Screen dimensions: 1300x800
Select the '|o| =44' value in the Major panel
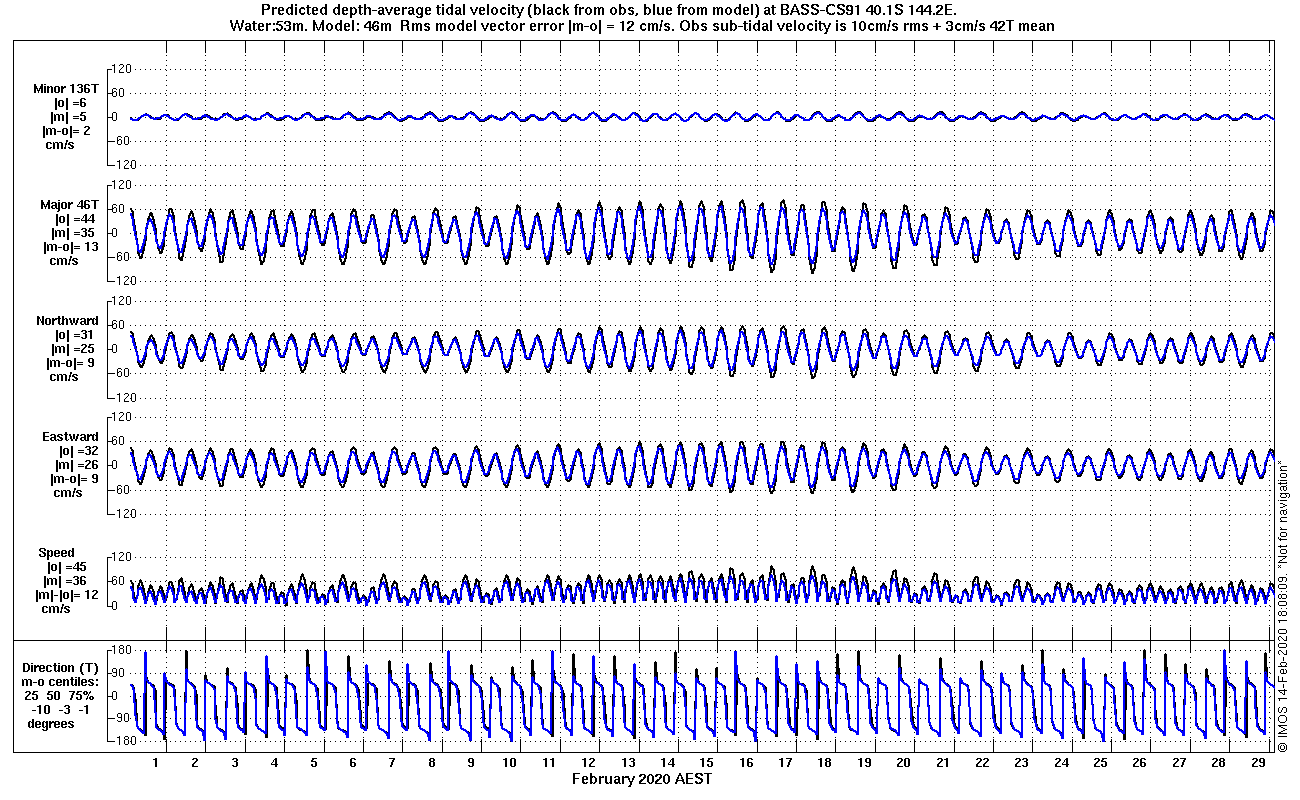(75, 219)
